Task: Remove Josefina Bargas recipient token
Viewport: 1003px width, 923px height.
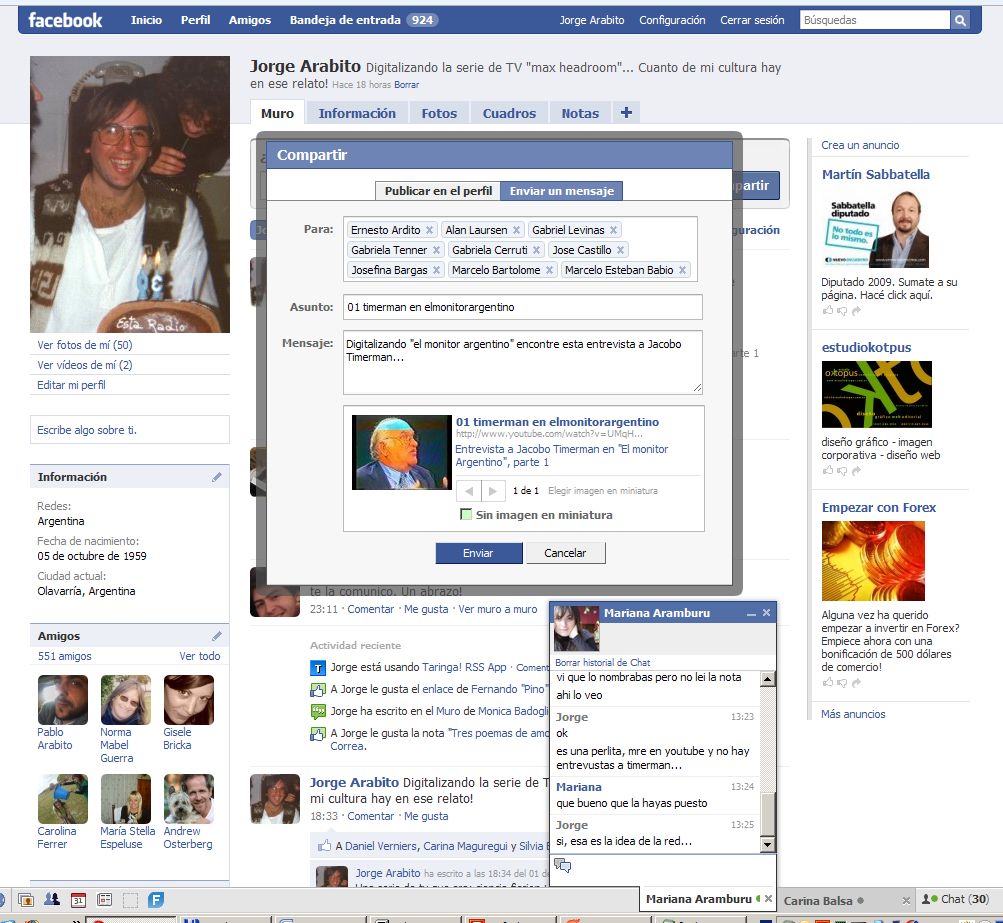Action: tap(436, 270)
